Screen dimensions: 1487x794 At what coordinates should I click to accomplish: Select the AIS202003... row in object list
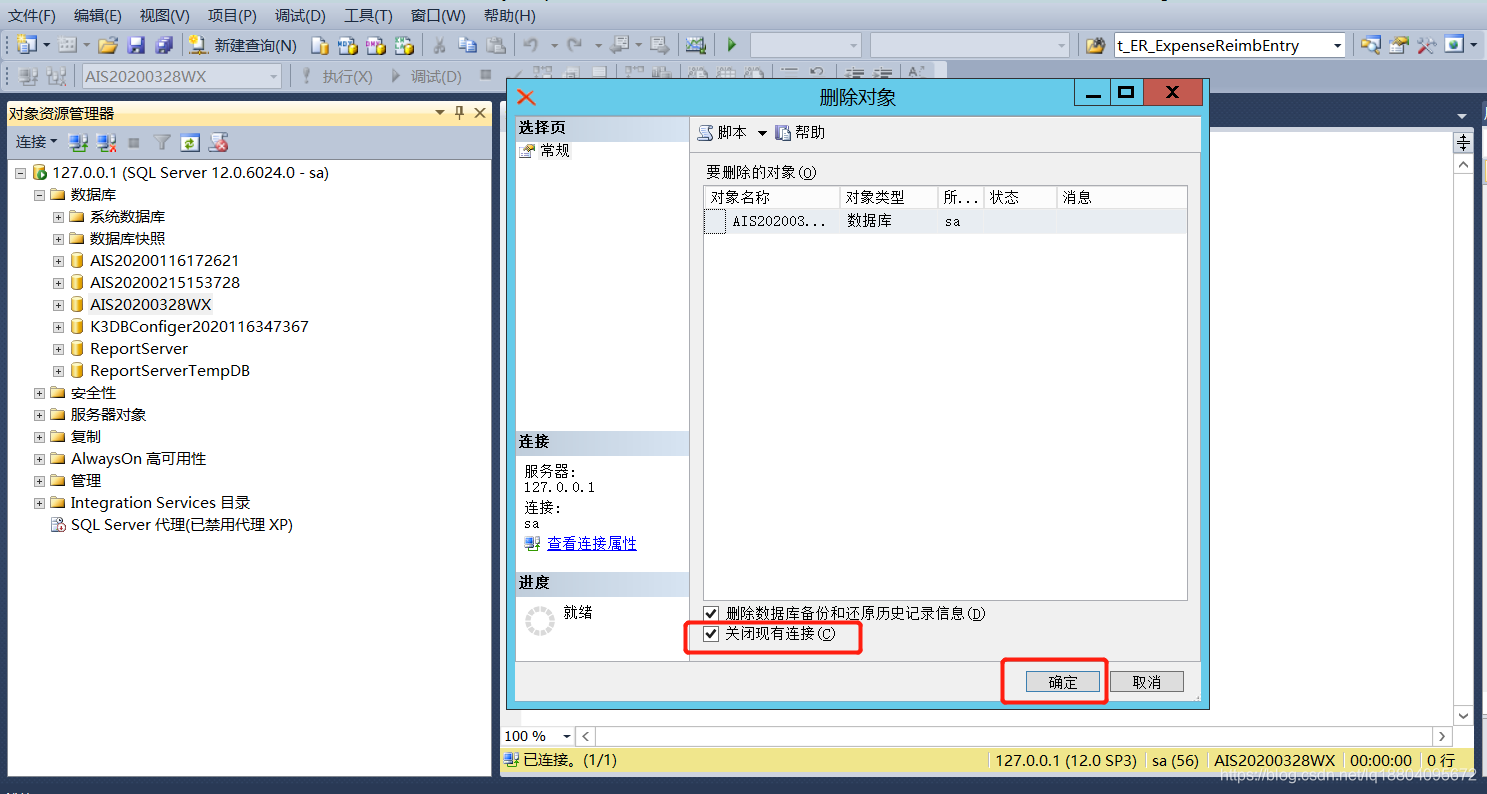(x=945, y=221)
